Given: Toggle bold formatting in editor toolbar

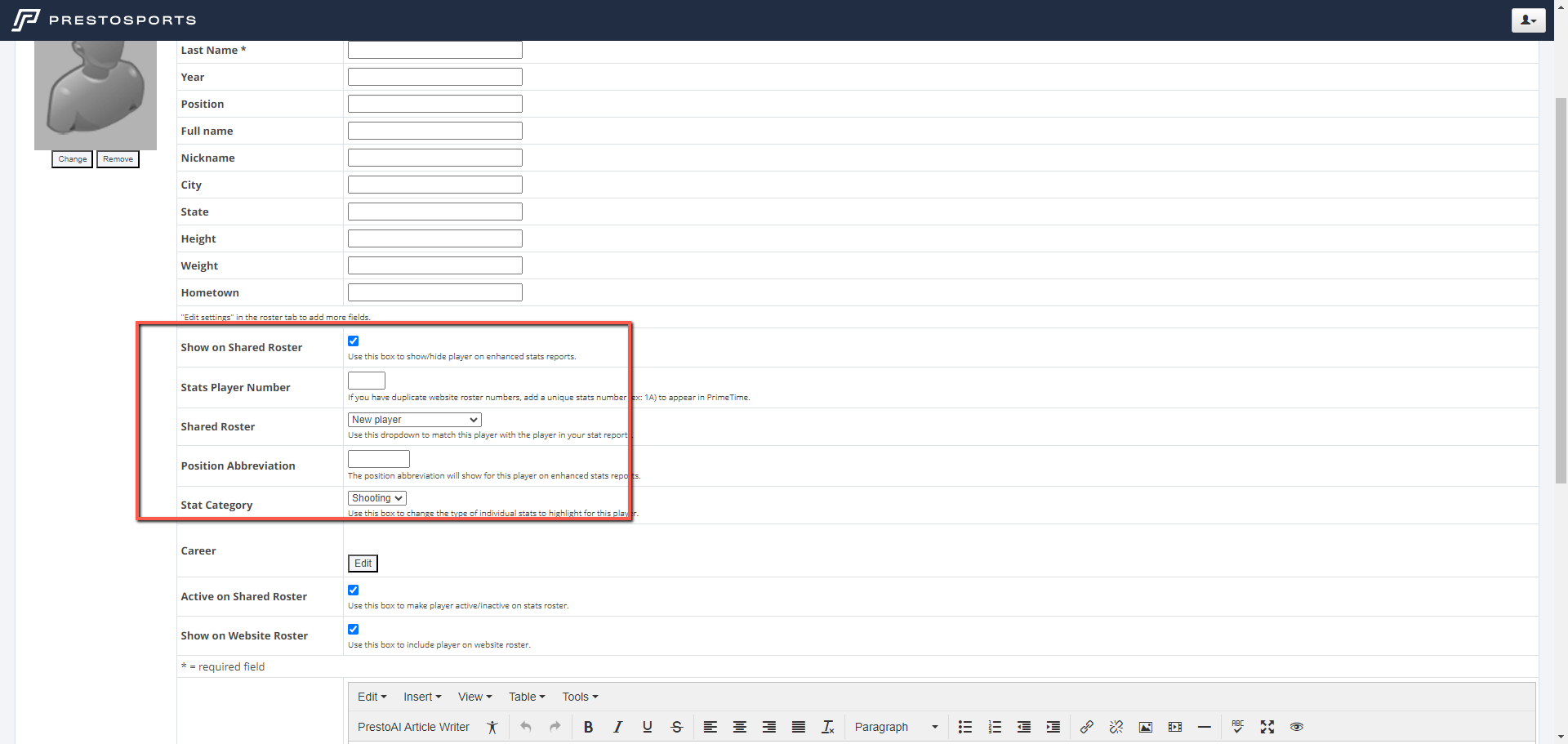Looking at the screenshot, I should pyautogui.click(x=588, y=727).
